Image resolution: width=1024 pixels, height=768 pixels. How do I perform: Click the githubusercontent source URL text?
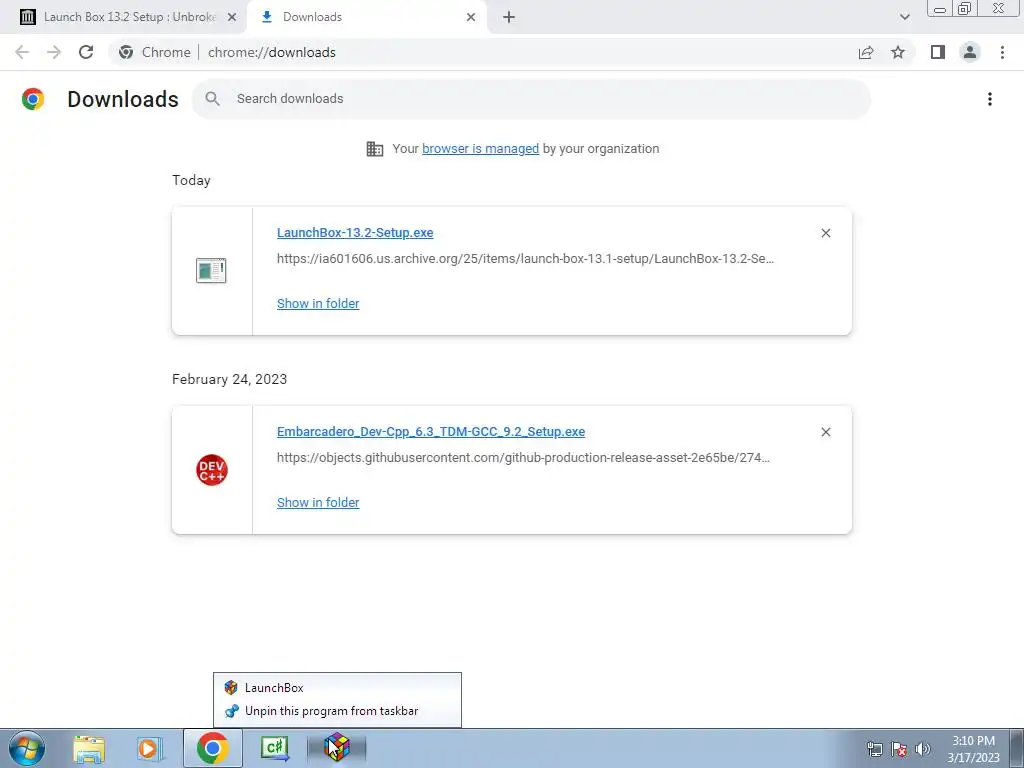coord(523,458)
